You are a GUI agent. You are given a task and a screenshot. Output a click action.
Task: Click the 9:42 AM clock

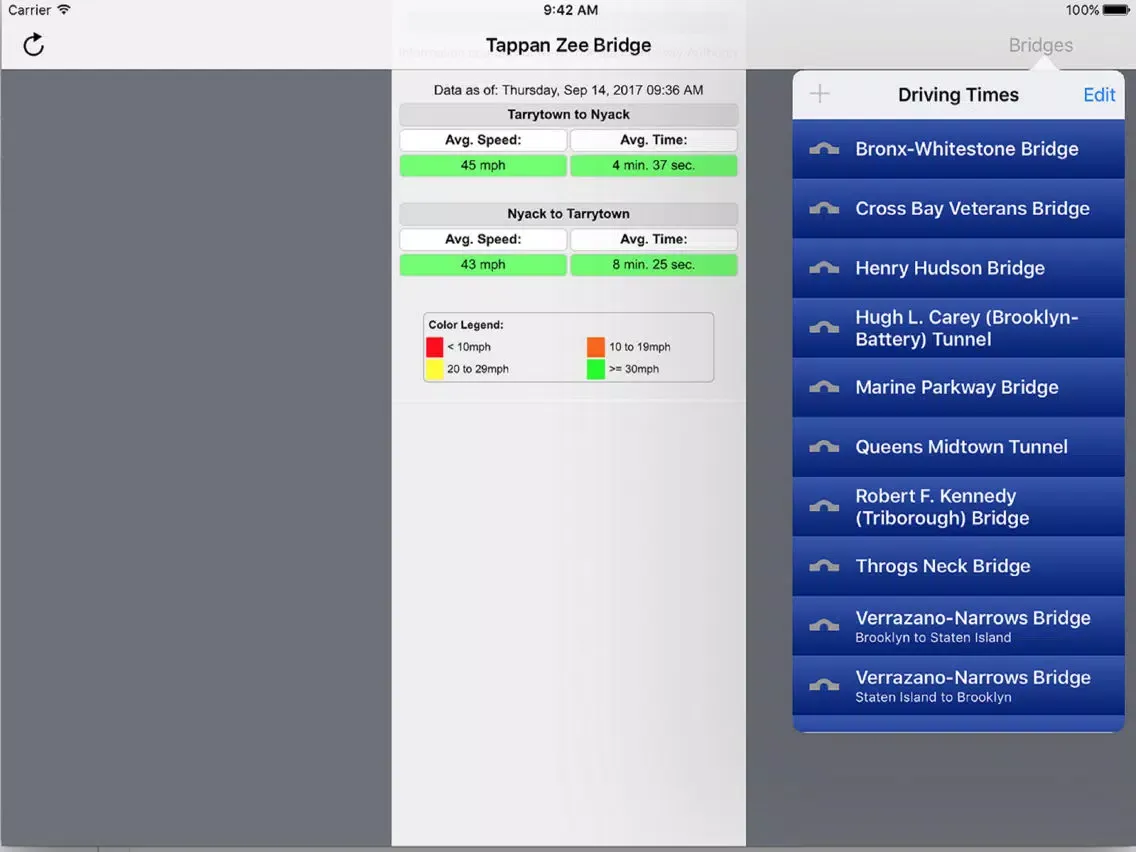(571, 10)
